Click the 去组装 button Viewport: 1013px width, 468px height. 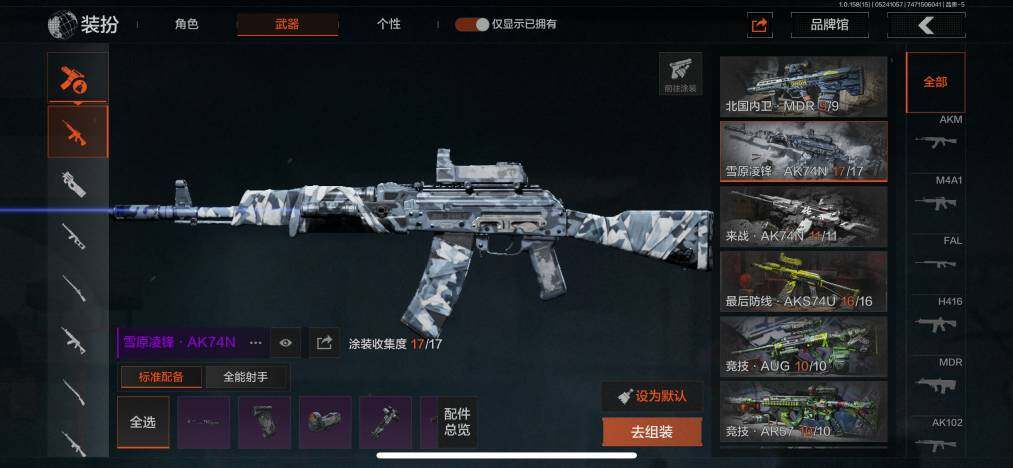coord(652,432)
